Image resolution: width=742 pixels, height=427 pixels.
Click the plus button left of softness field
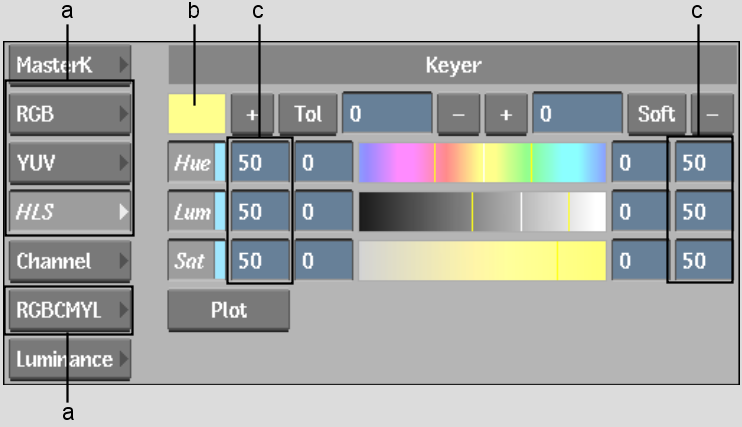coord(506,114)
